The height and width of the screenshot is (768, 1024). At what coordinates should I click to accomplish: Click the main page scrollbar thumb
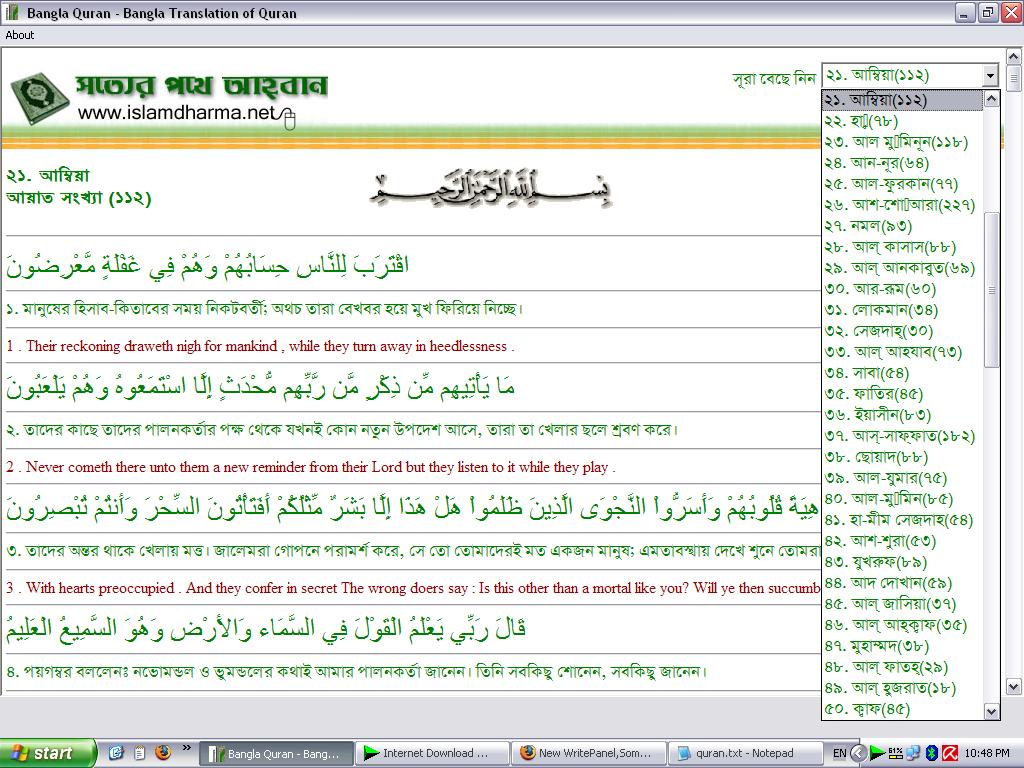coord(1014,79)
